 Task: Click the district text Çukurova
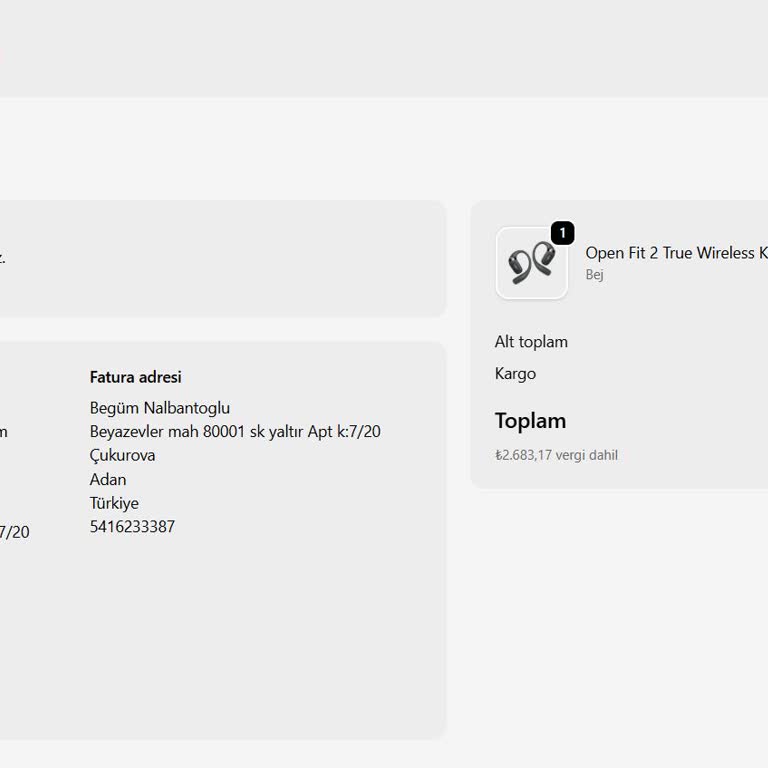point(122,456)
